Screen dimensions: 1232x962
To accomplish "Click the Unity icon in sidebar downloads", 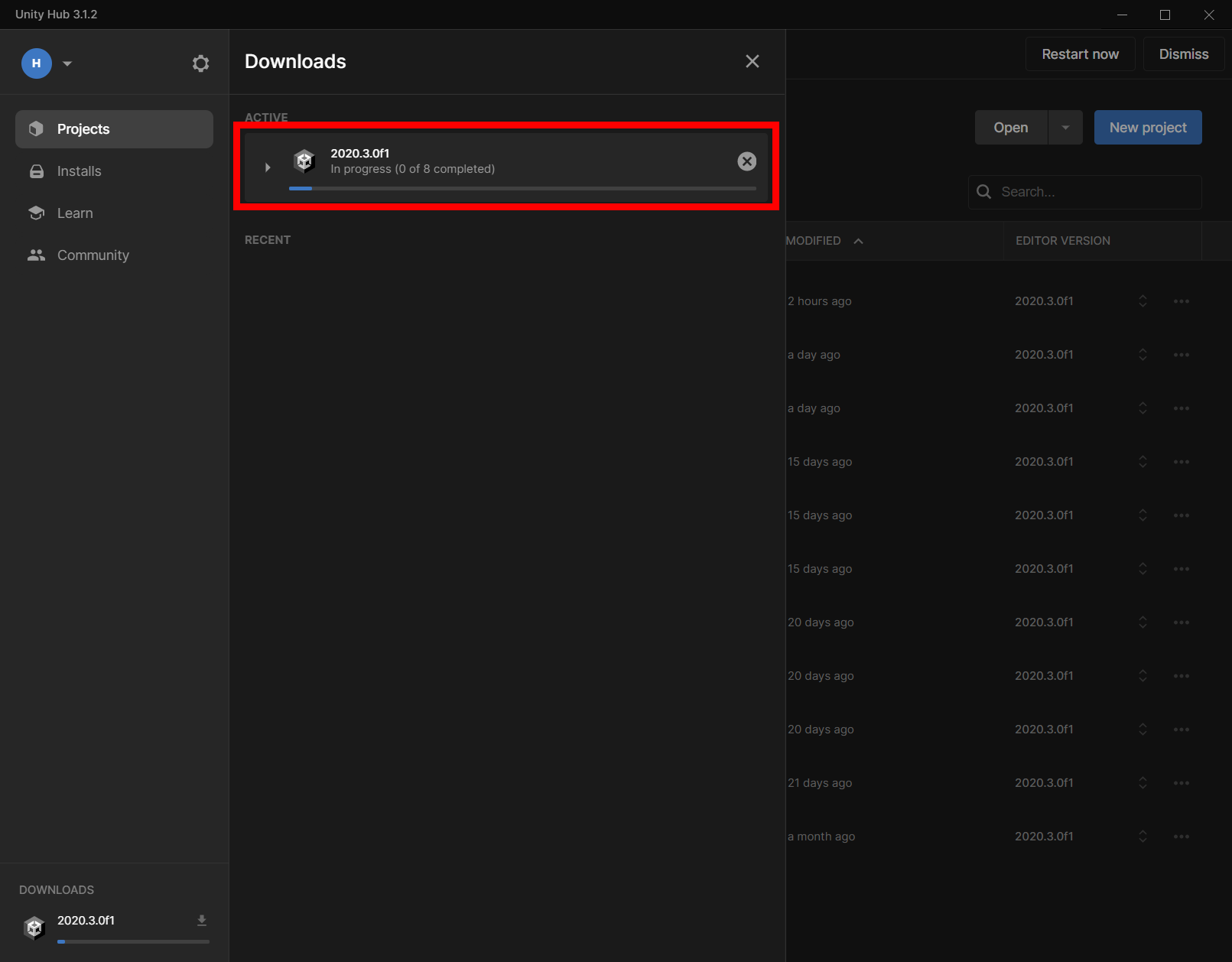I will coord(34,928).
